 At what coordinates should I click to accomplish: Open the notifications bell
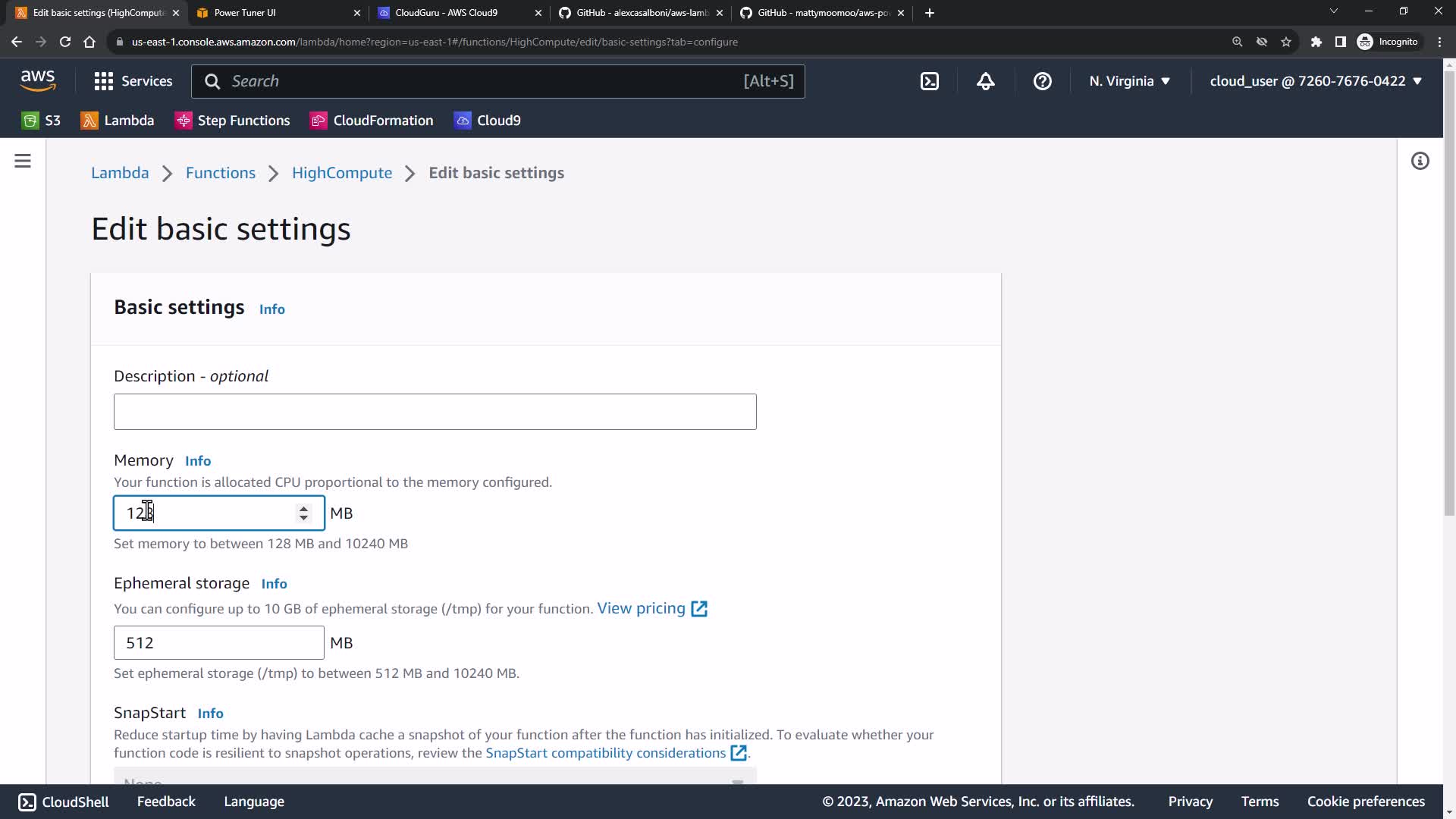pos(986,81)
